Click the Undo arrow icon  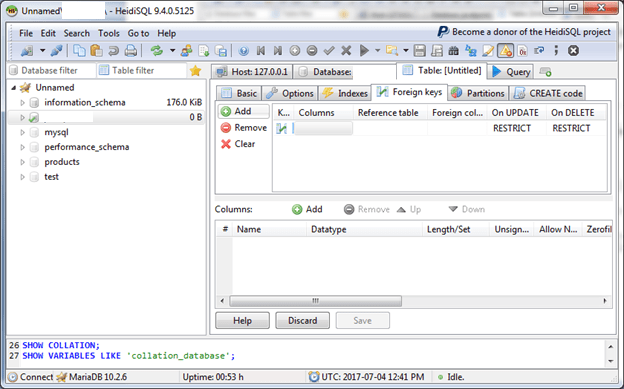point(113,51)
